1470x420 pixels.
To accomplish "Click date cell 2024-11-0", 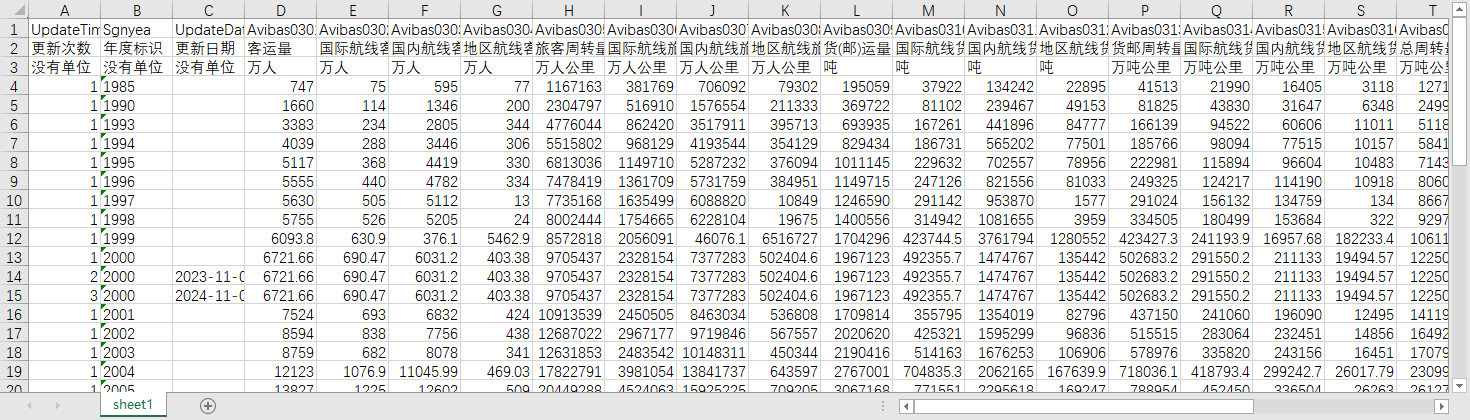I will coord(209,295).
